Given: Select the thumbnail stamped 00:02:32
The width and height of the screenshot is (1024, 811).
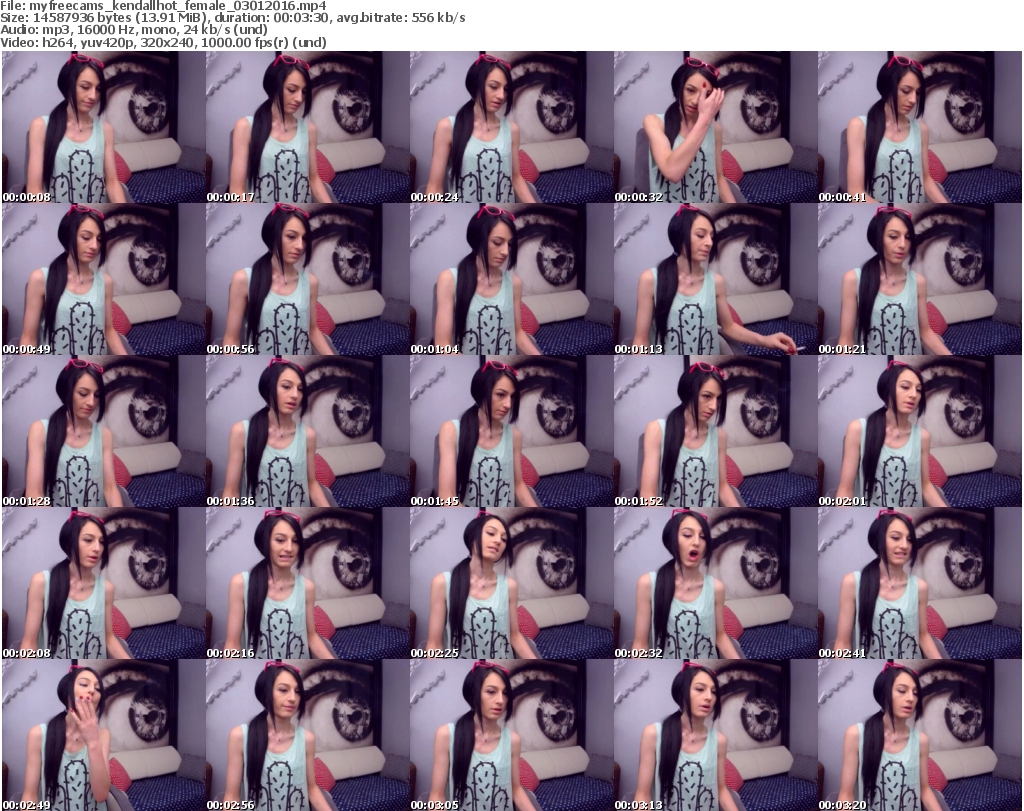Looking at the screenshot, I should click(715, 583).
